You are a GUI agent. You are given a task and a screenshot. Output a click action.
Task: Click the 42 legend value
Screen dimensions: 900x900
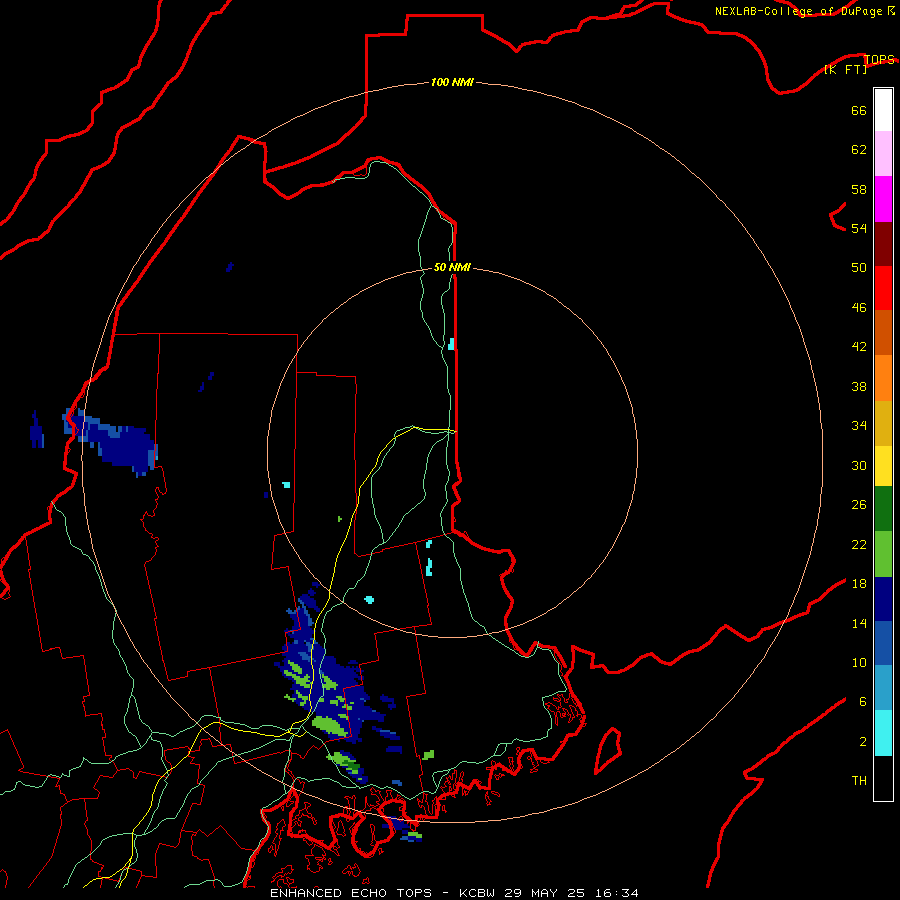[859, 347]
